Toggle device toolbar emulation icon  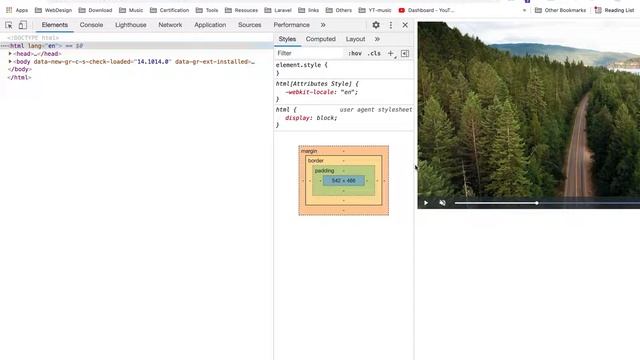(x=22, y=25)
